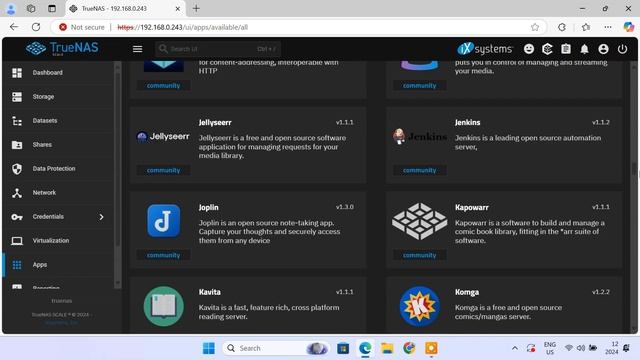Click community tag on Jellyseerr card
The height and width of the screenshot is (360, 640).
(163, 170)
